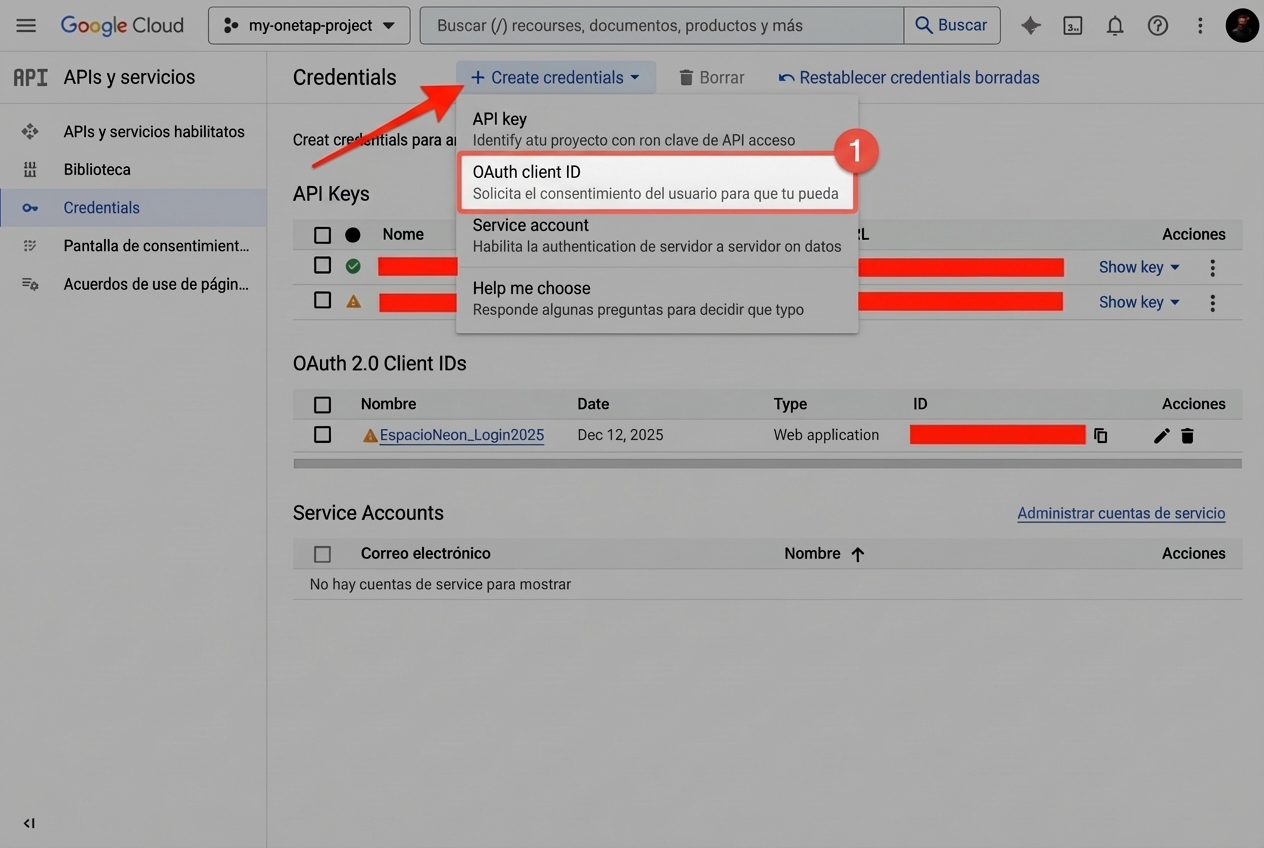Open the Create credentials dropdown

click(x=555, y=77)
